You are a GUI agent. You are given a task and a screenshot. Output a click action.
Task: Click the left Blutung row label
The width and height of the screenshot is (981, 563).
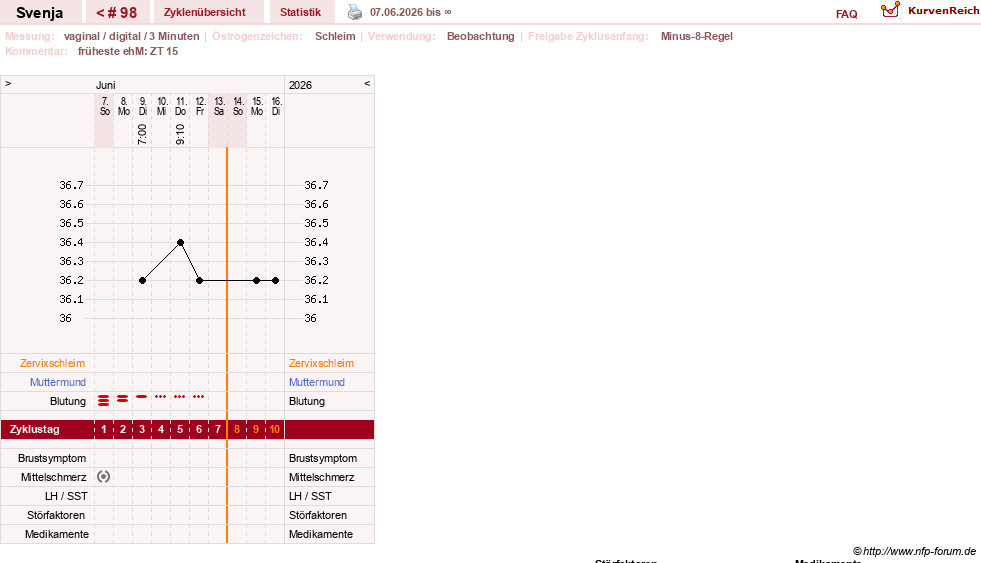tap(68, 402)
